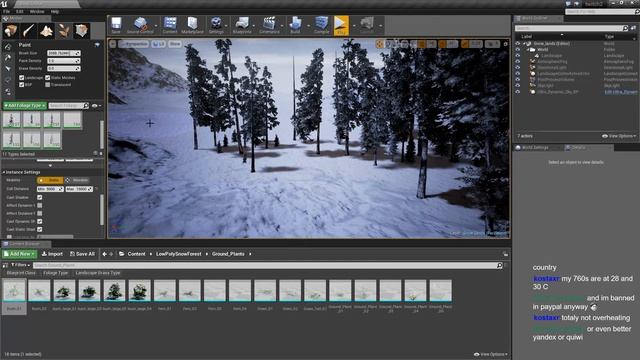Open the Settings toolbar icon
The image size is (640, 360).
[x=216, y=25]
